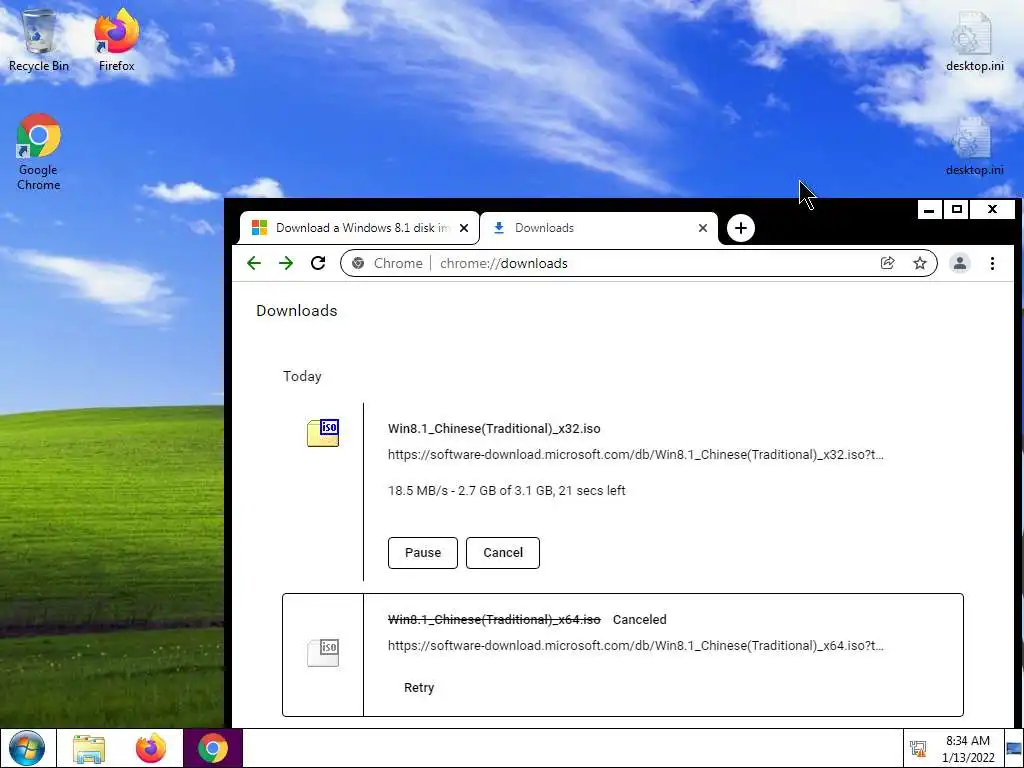Select the lower desktop.ini file icon
The height and width of the screenshot is (768, 1024).
coord(974,147)
